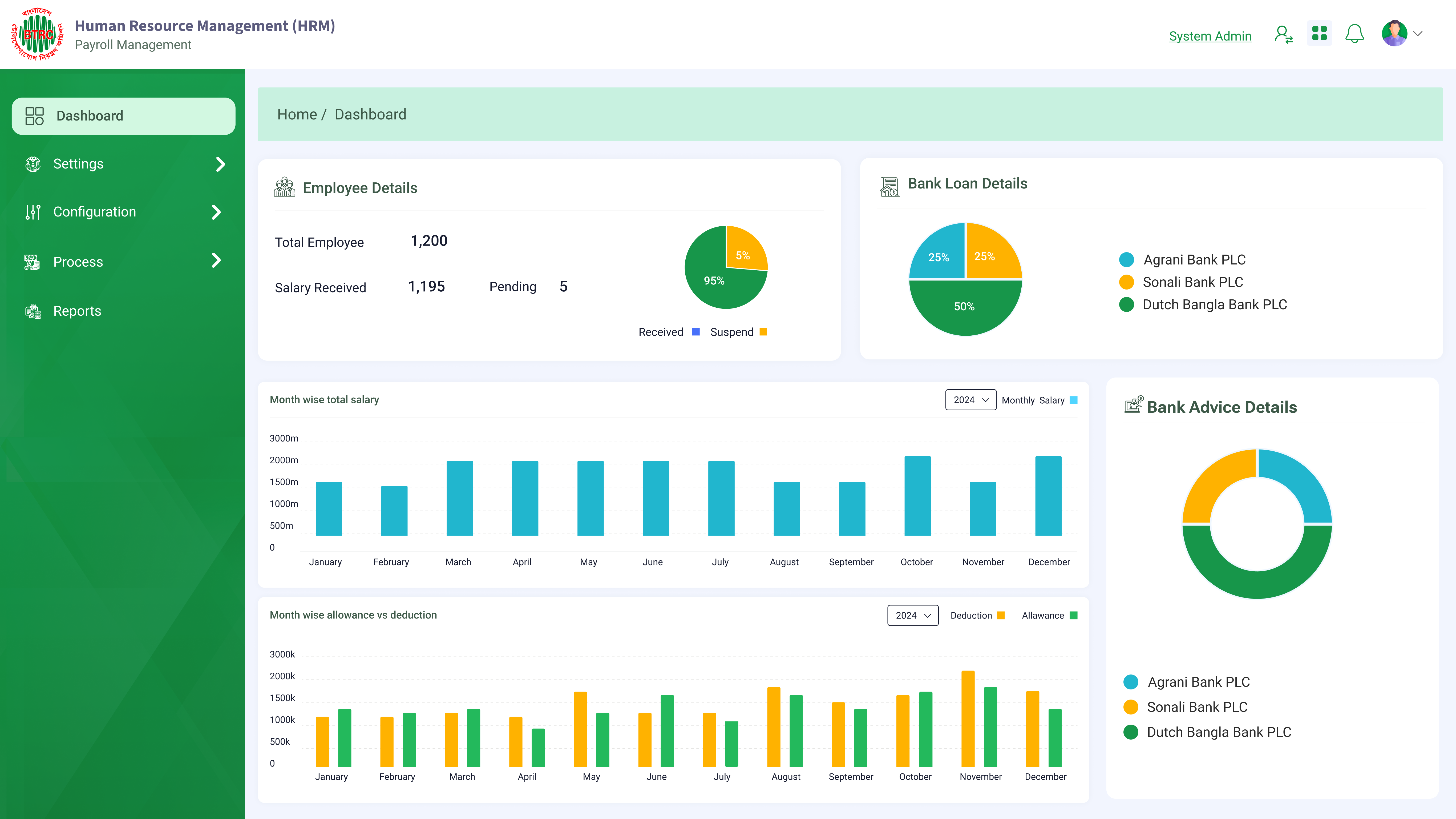Image resolution: width=1456 pixels, height=819 pixels.
Task: Click the user profile avatar
Action: [x=1394, y=34]
